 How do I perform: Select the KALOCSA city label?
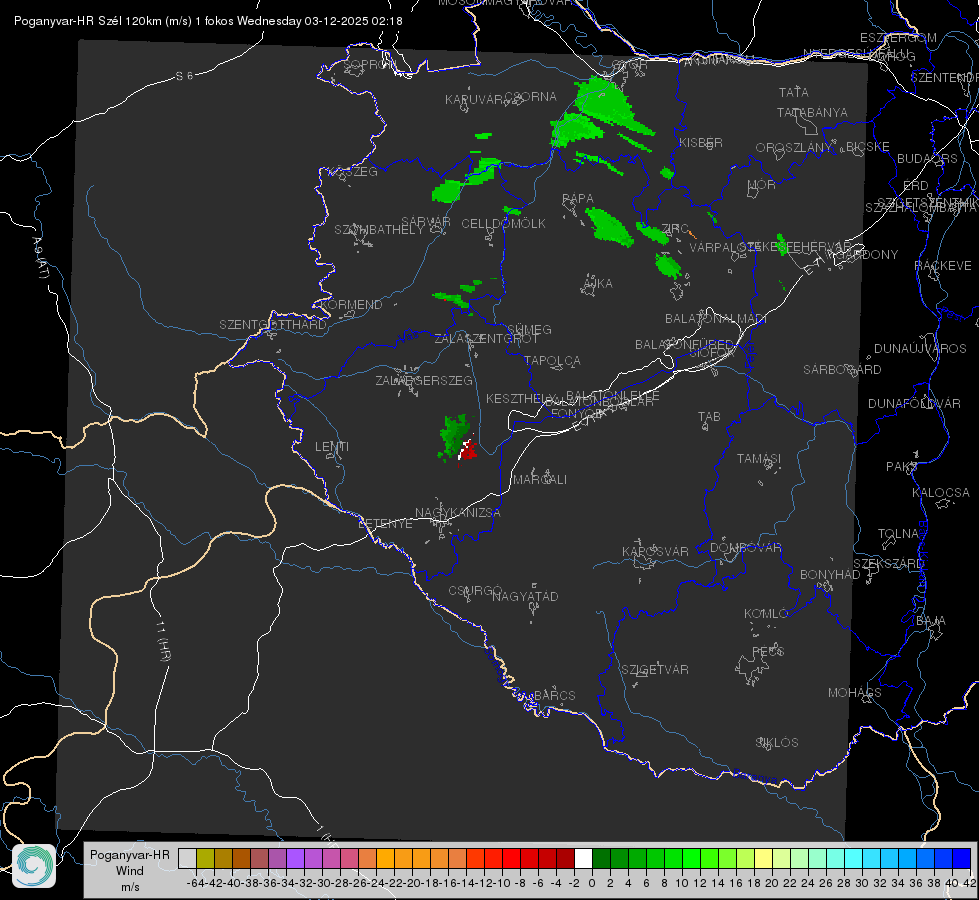941,493
